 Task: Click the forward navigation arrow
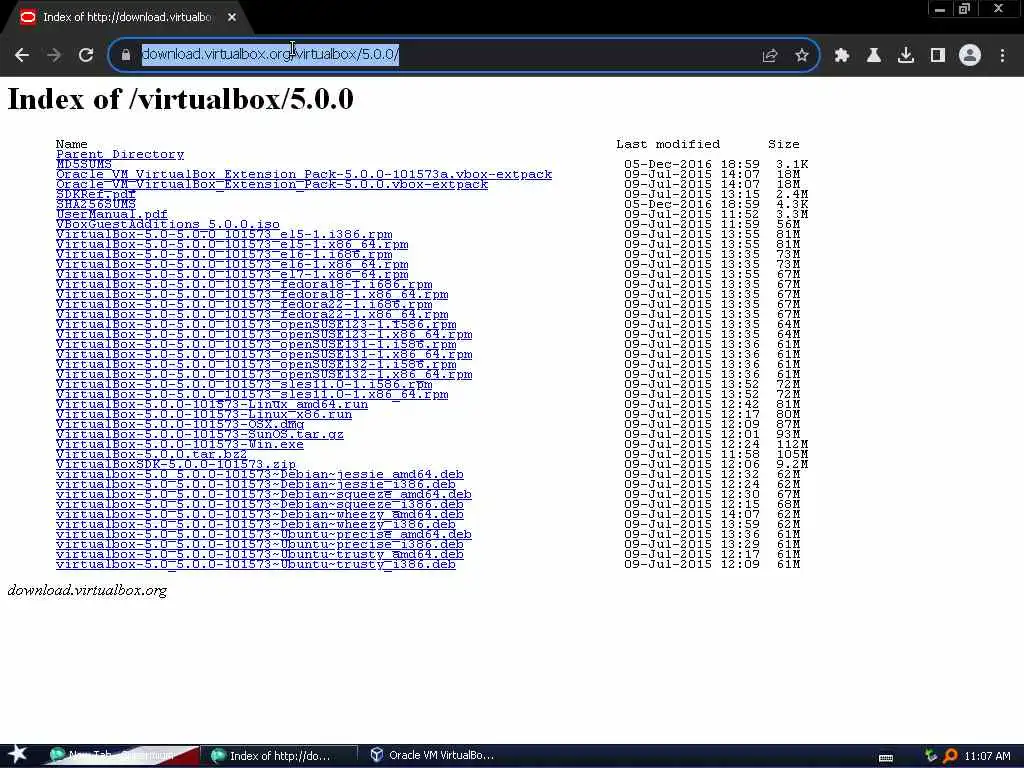(54, 56)
